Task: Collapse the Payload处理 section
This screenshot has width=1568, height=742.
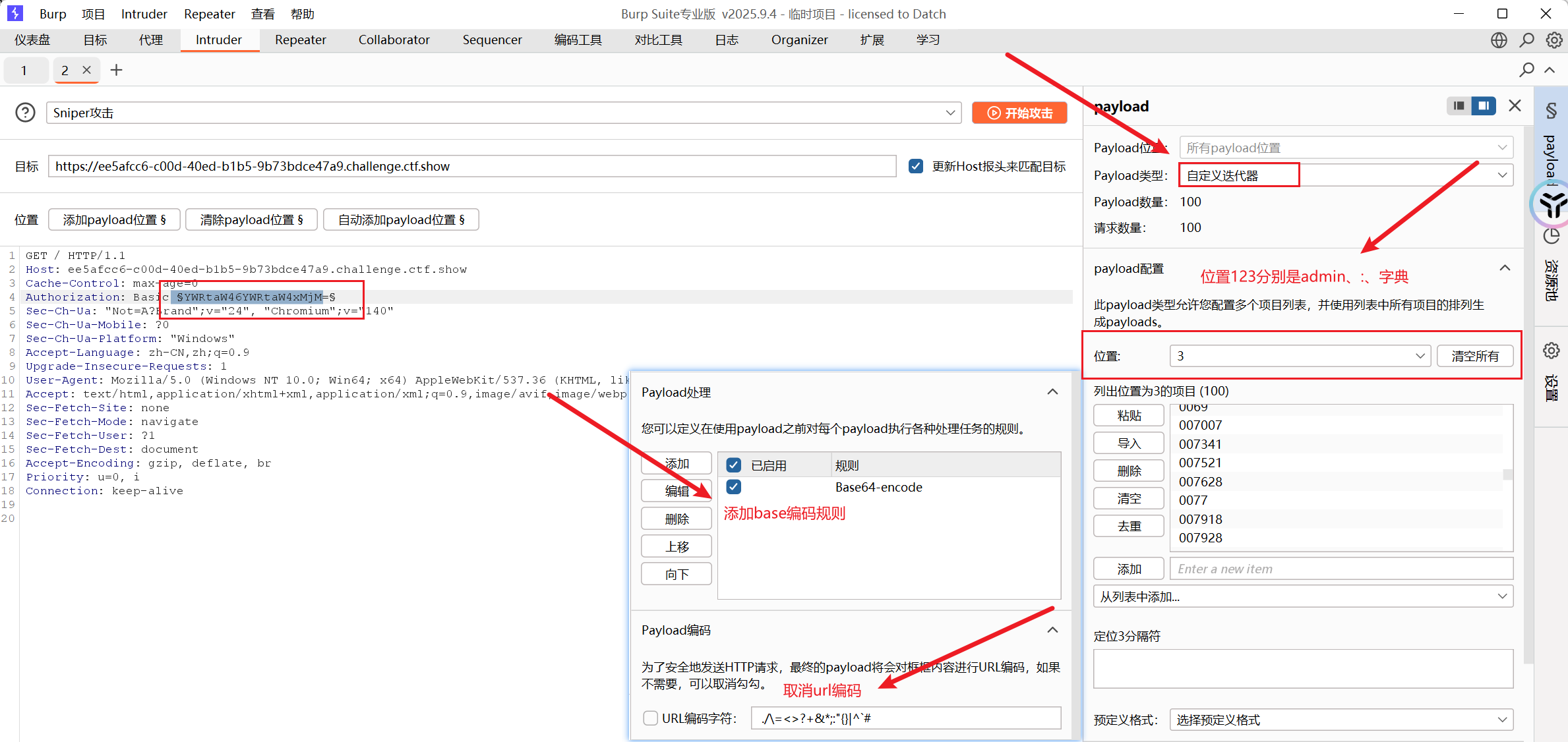Action: click(x=1052, y=392)
